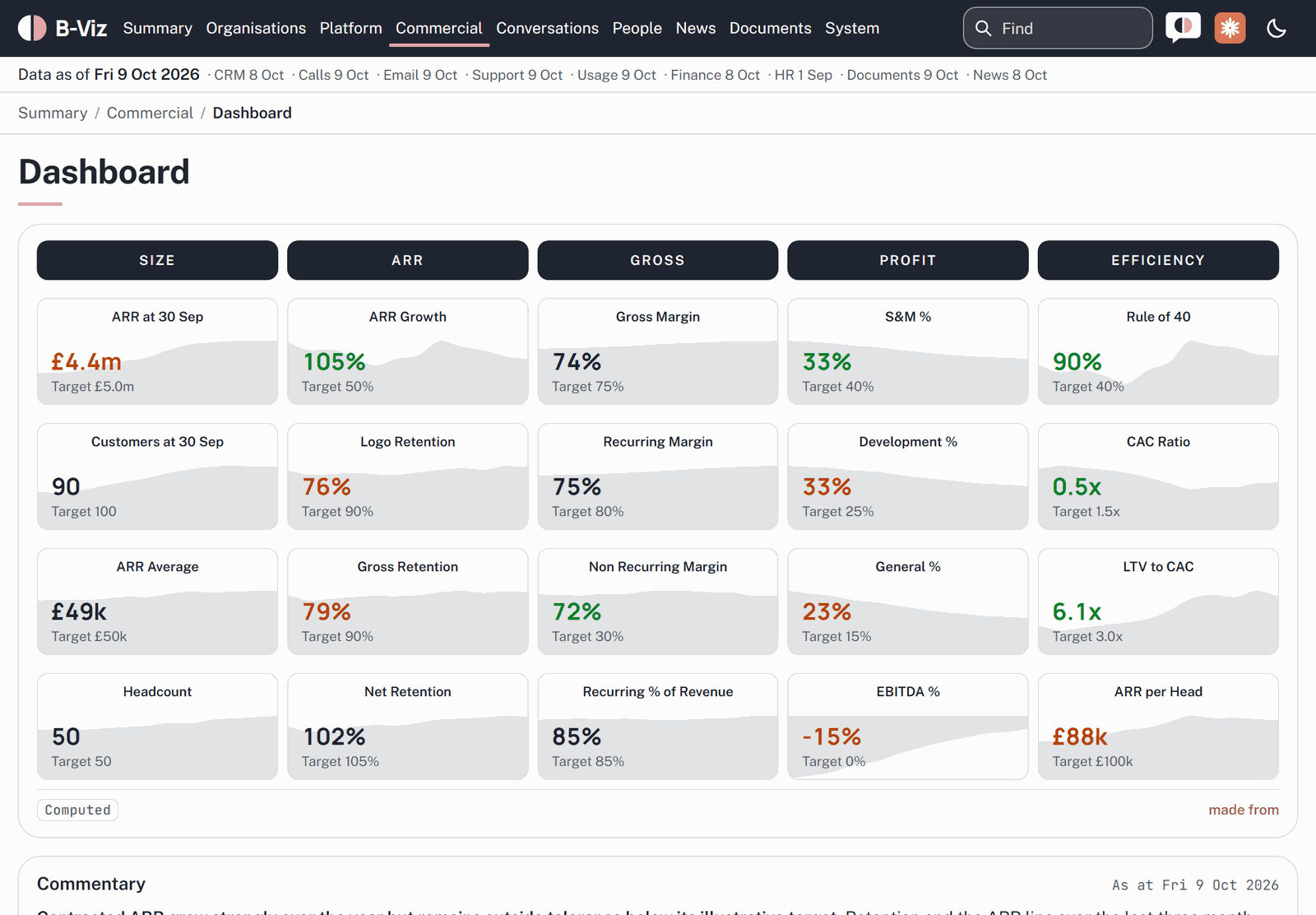Open the Gross Margin metric card

[x=658, y=351]
